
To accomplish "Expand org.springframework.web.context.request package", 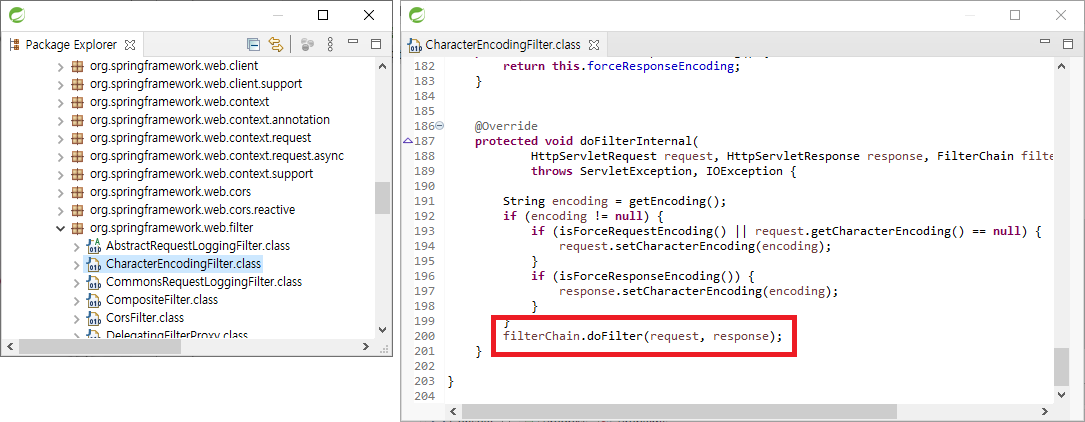I will (x=60, y=138).
